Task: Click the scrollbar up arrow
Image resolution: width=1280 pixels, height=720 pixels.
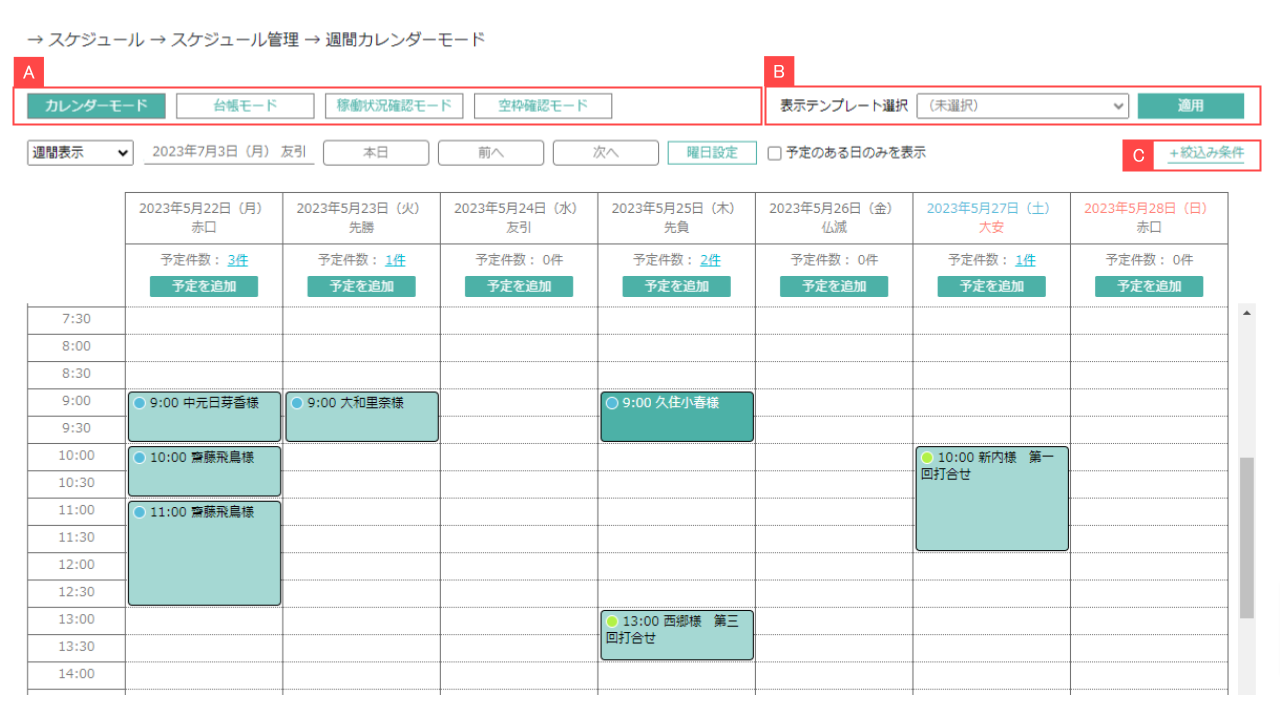Action: pyautogui.click(x=1245, y=313)
